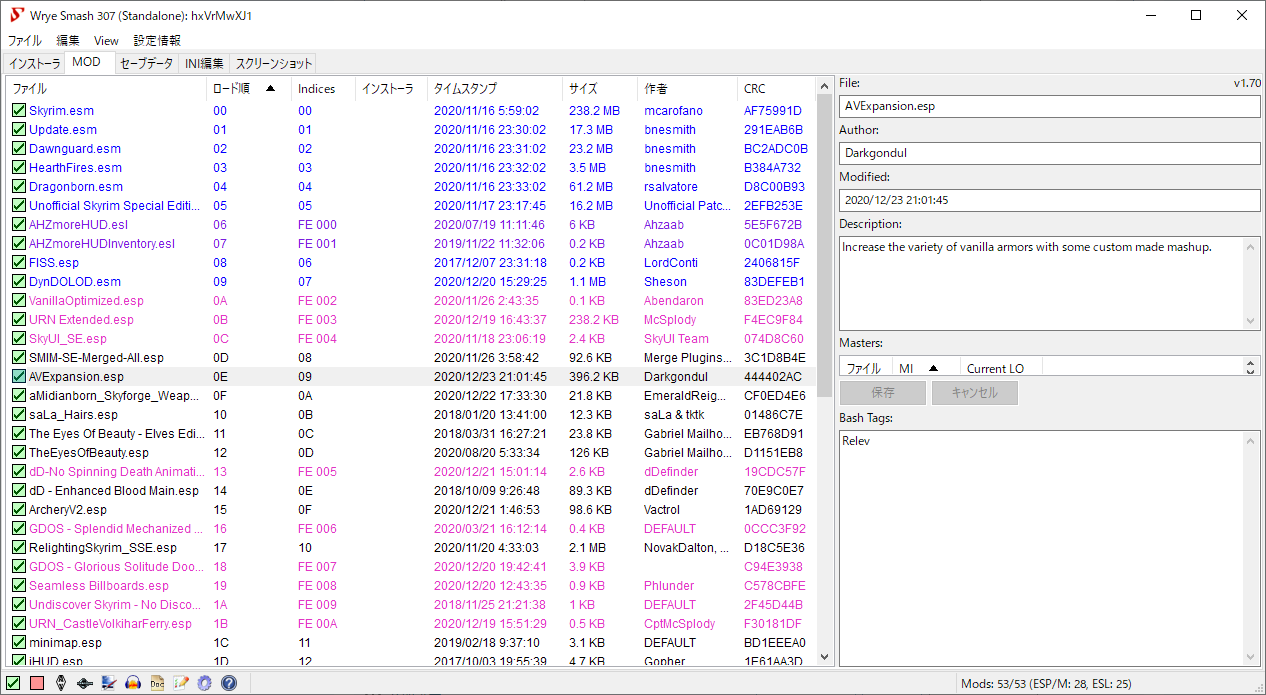Click the Bash Tags scroll down arrow
The image size is (1266, 695).
(1252, 657)
